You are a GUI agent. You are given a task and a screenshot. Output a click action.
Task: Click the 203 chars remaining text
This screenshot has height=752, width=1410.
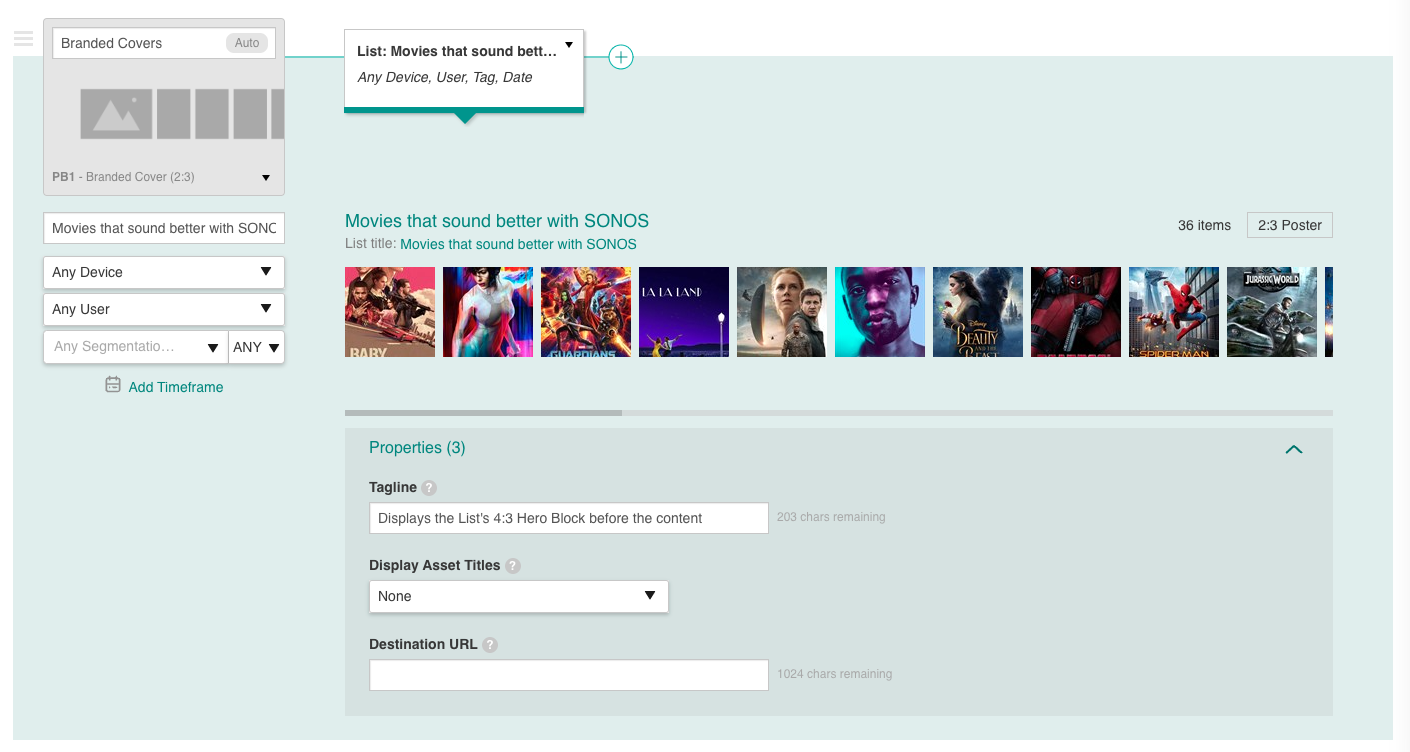tap(831, 517)
